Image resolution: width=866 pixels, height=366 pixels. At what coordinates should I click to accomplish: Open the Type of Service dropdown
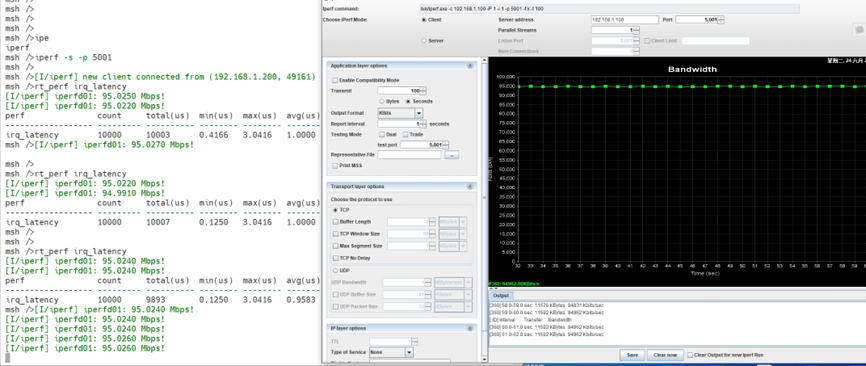pos(409,352)
